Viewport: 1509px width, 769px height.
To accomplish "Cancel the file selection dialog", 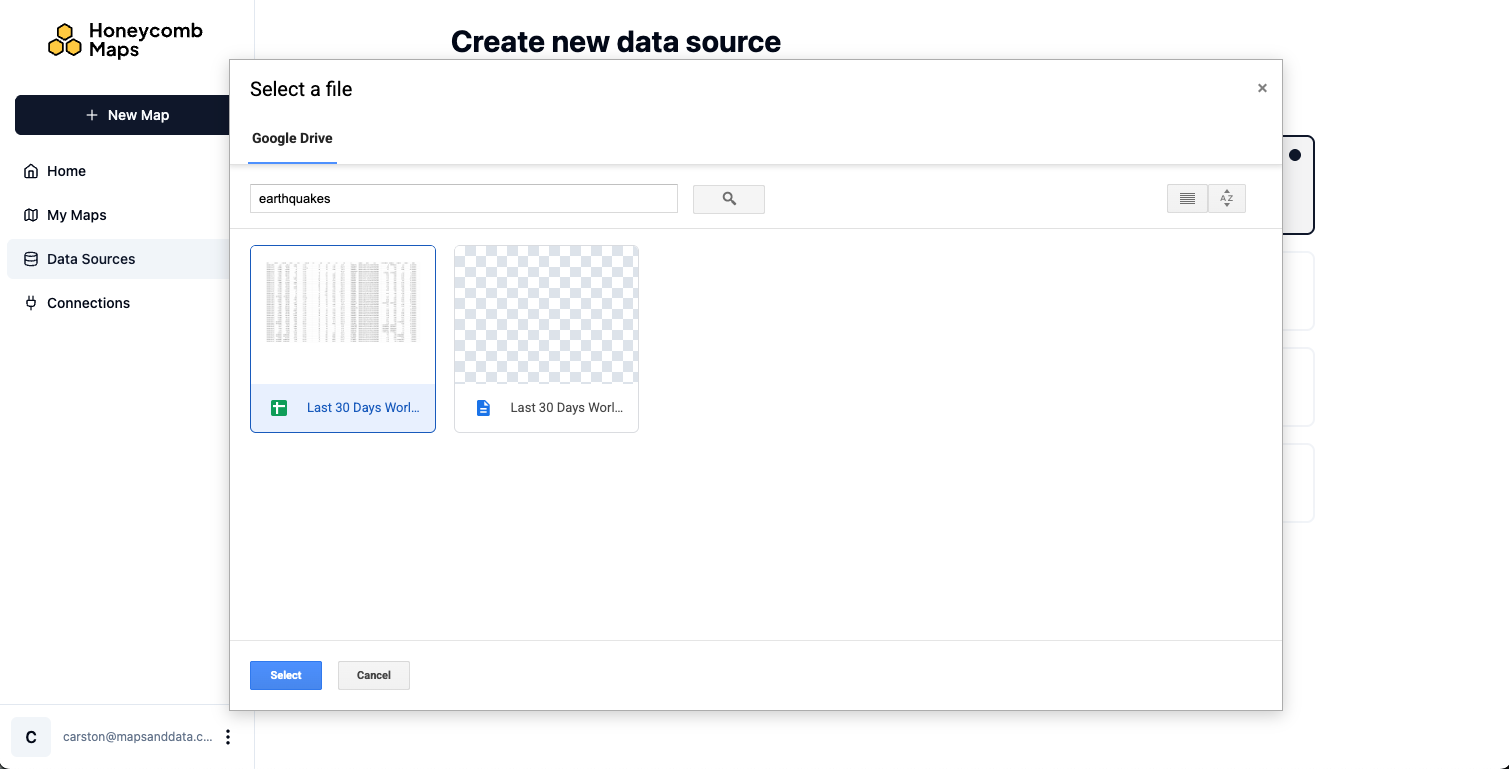I will pos(373,675).
